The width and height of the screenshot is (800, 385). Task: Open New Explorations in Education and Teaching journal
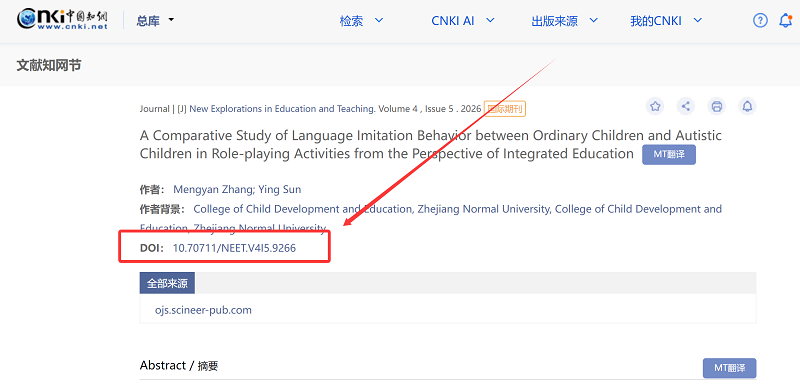click(282, 109)
